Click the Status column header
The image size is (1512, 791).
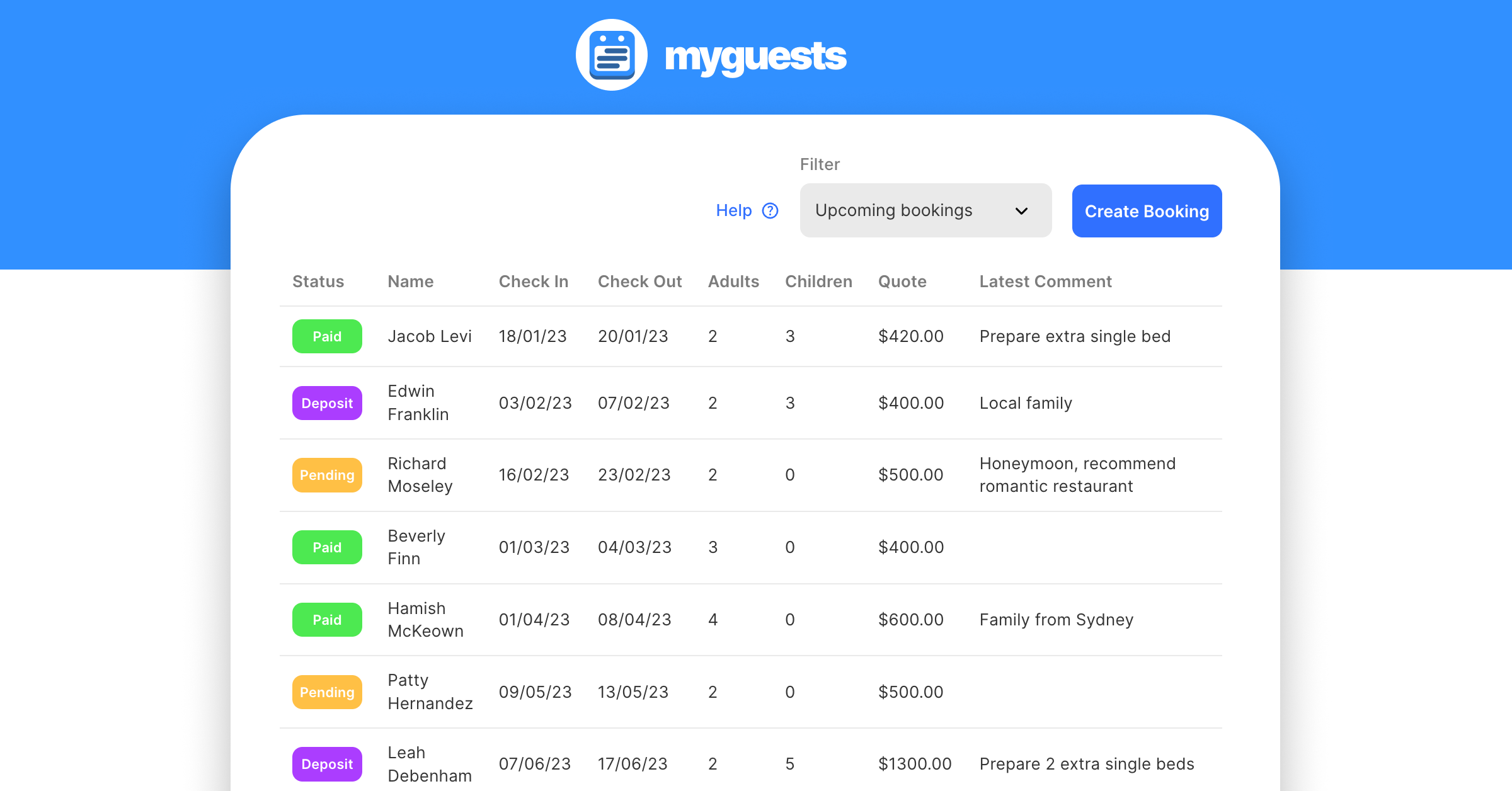pos(318,282)
